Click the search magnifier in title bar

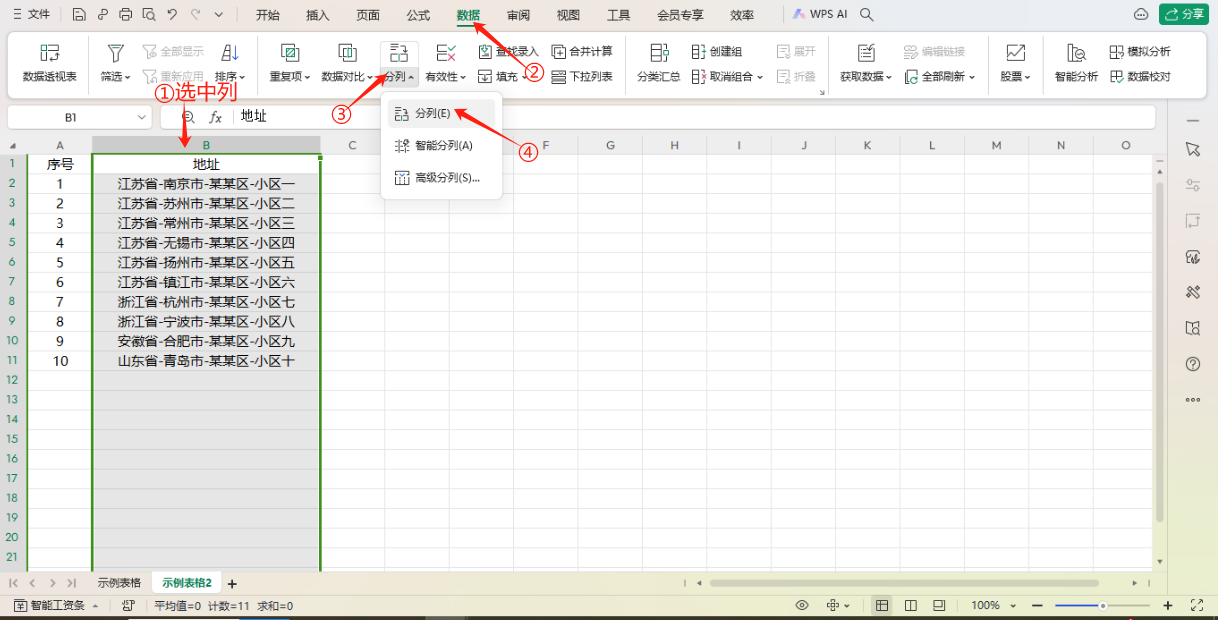point(867,15)
